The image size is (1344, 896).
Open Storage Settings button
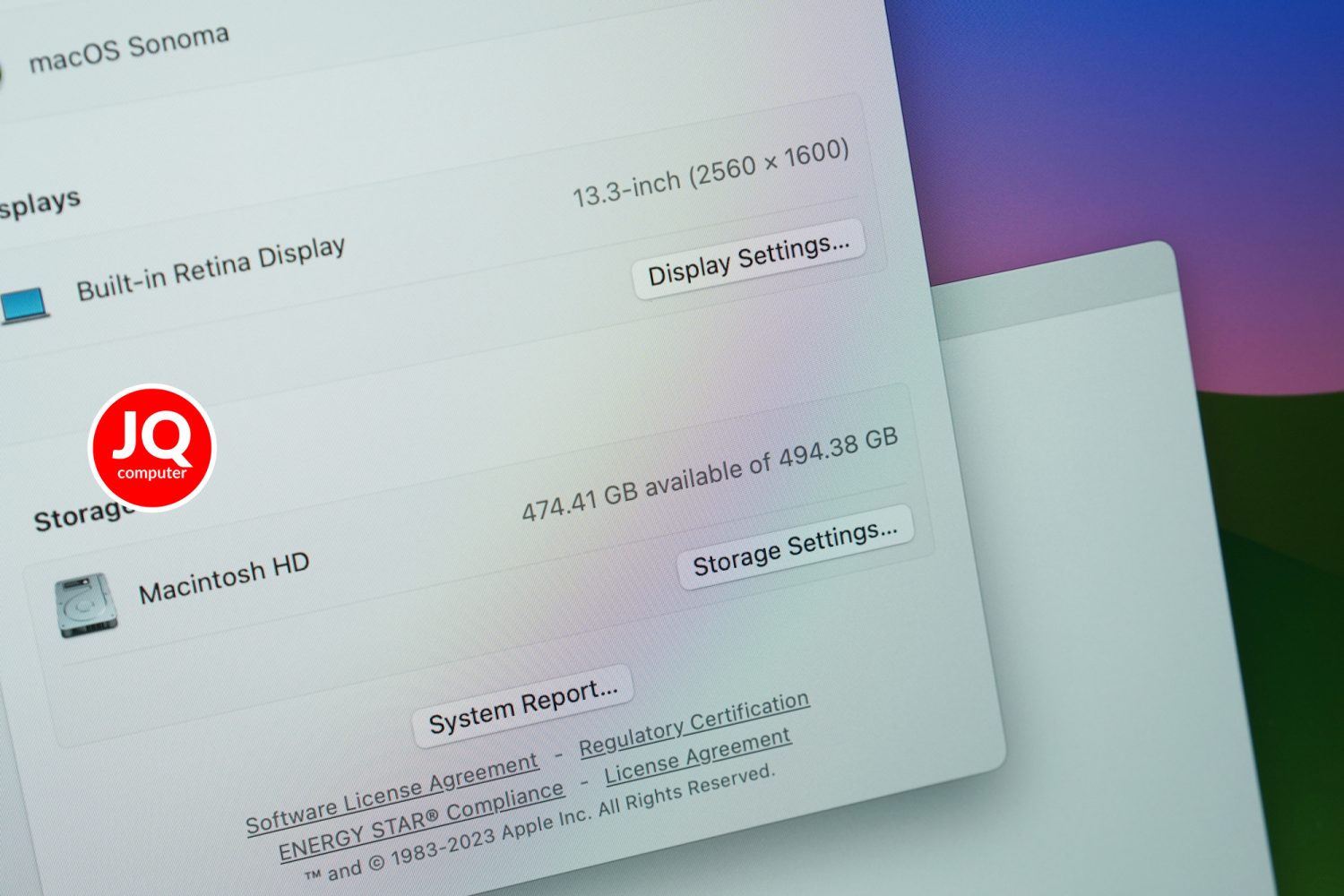pos(796,547)
